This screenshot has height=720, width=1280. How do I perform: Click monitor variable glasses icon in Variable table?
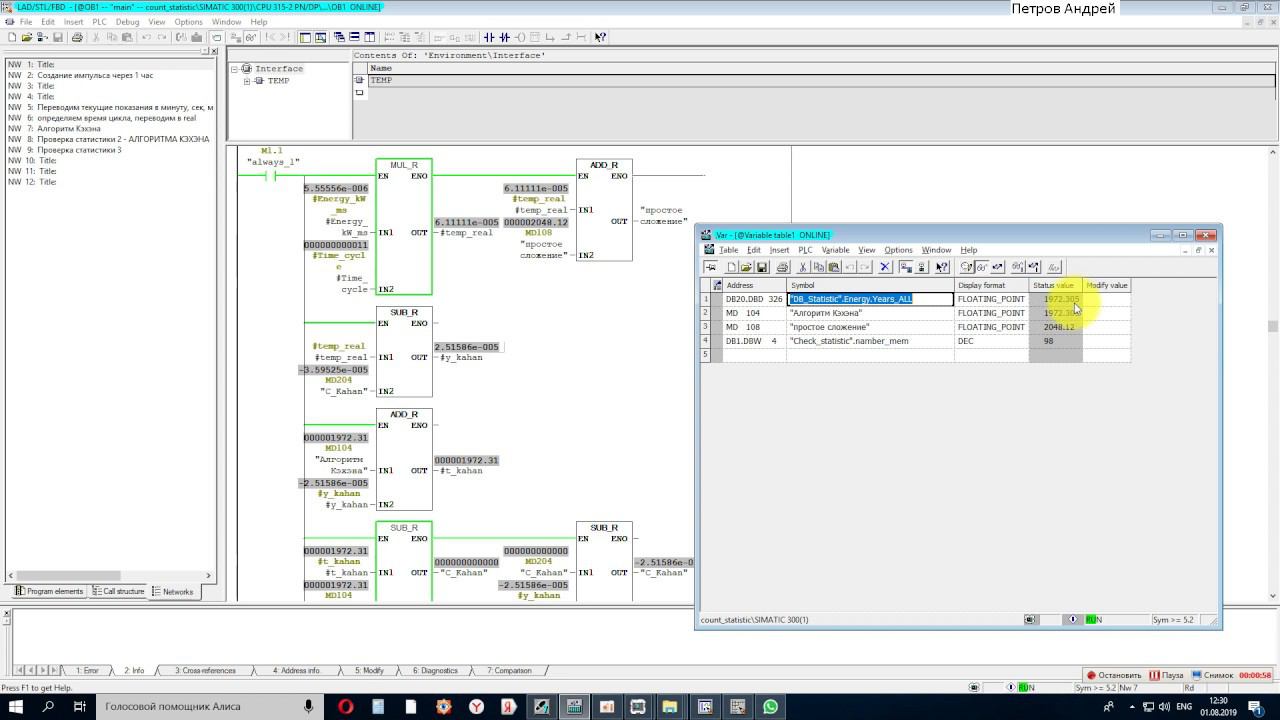coord(982,267)
